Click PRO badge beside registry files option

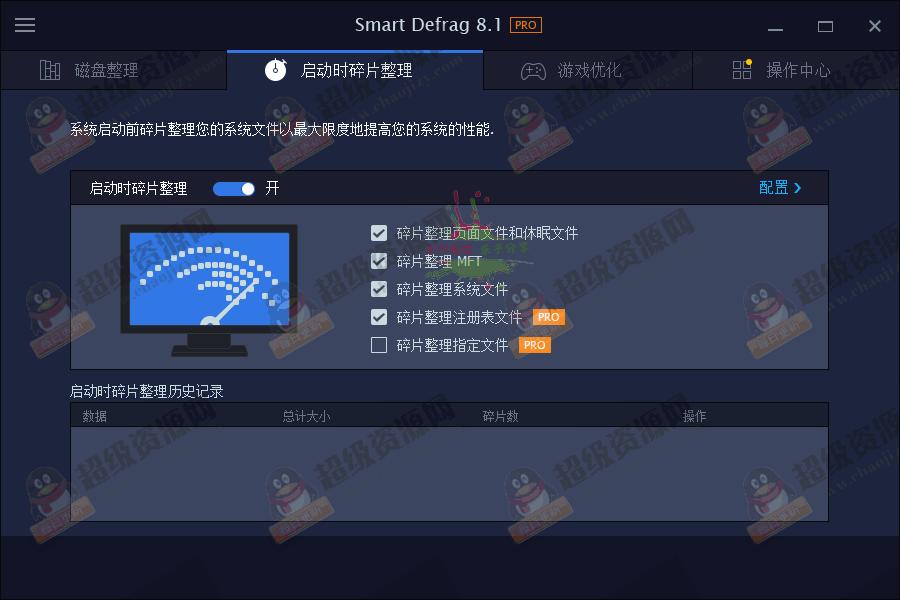549,317
